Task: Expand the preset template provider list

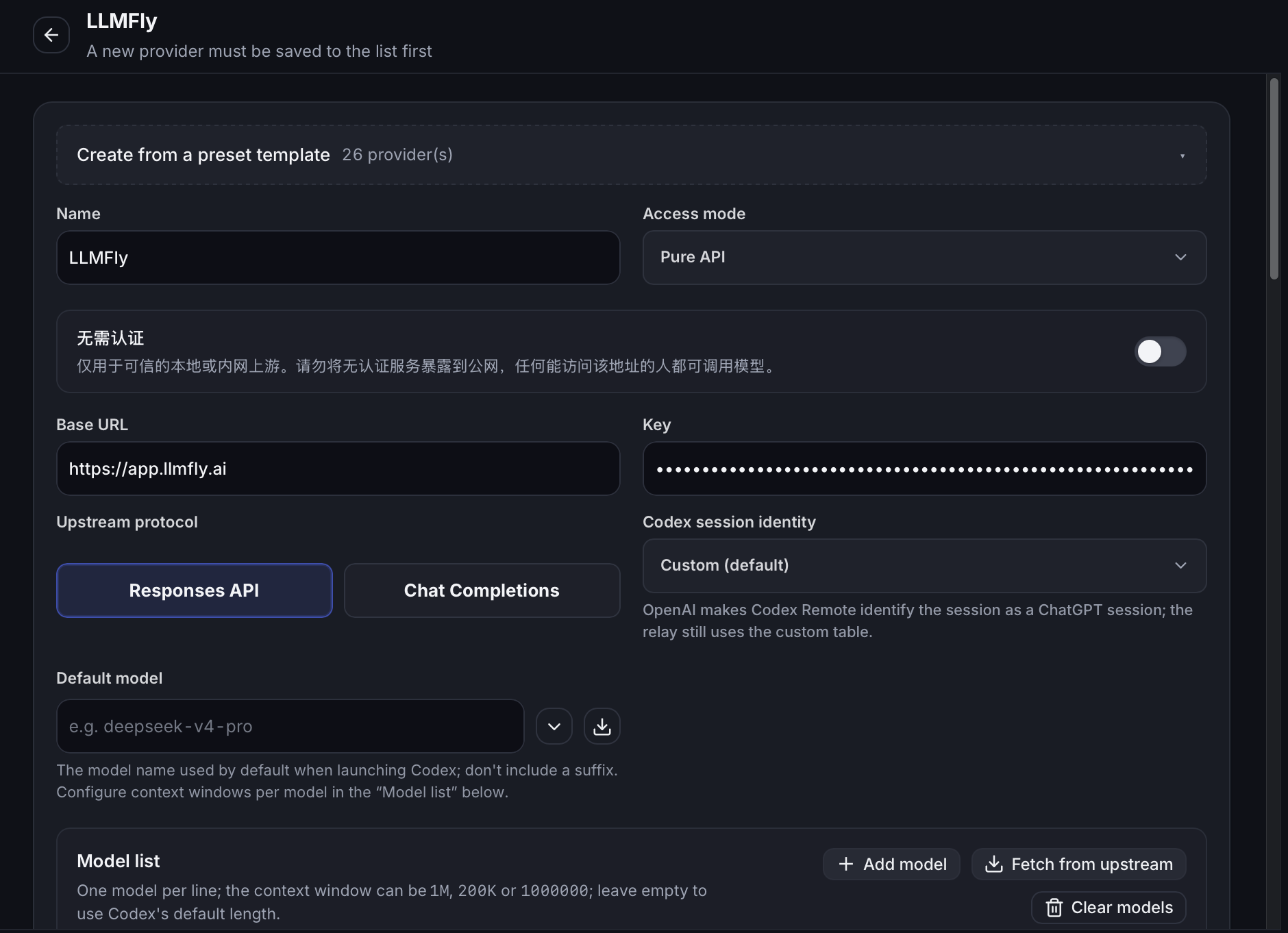Action: (x=631, y=155)
